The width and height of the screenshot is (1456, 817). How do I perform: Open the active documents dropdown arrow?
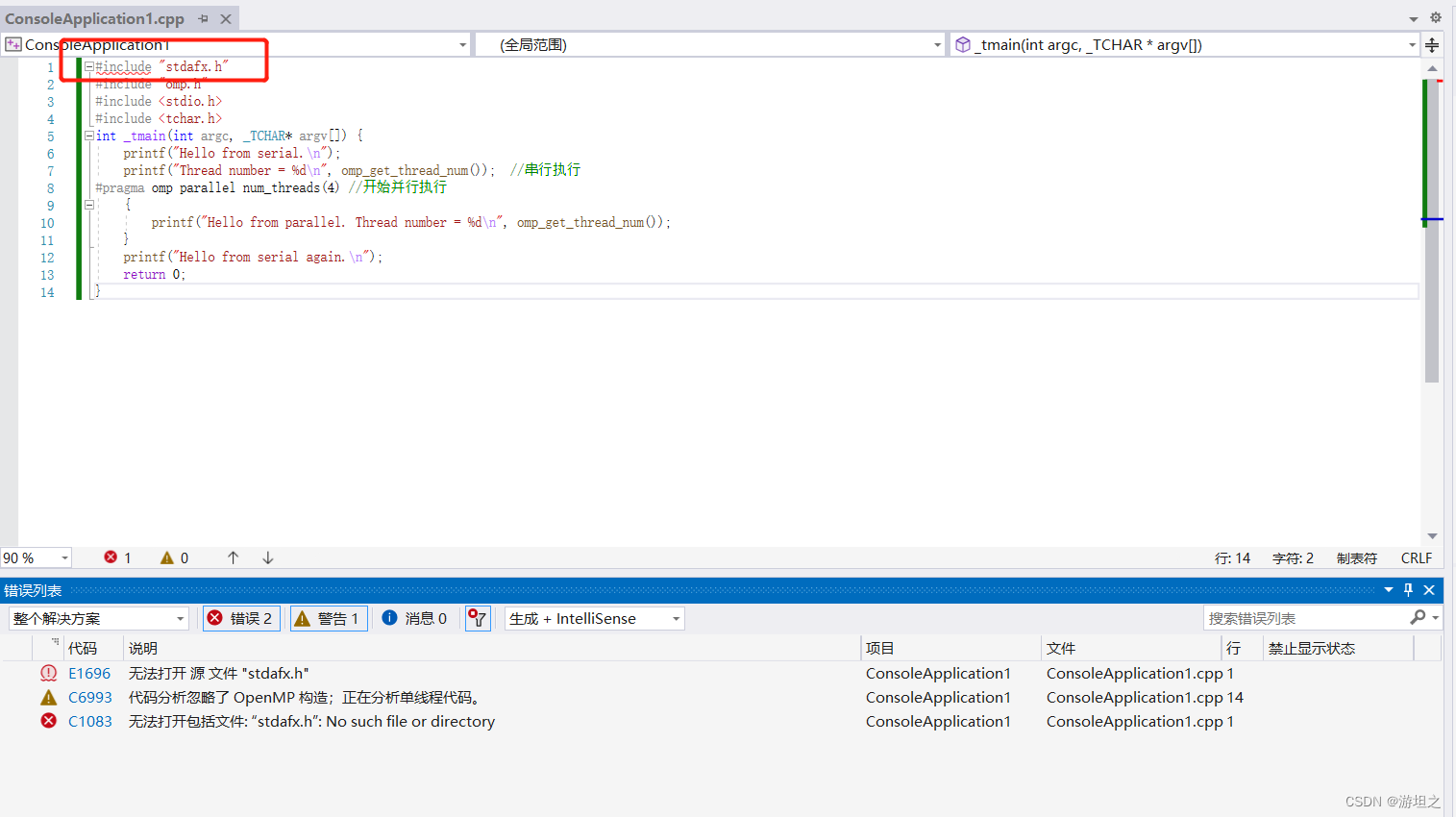(1413, 19)
